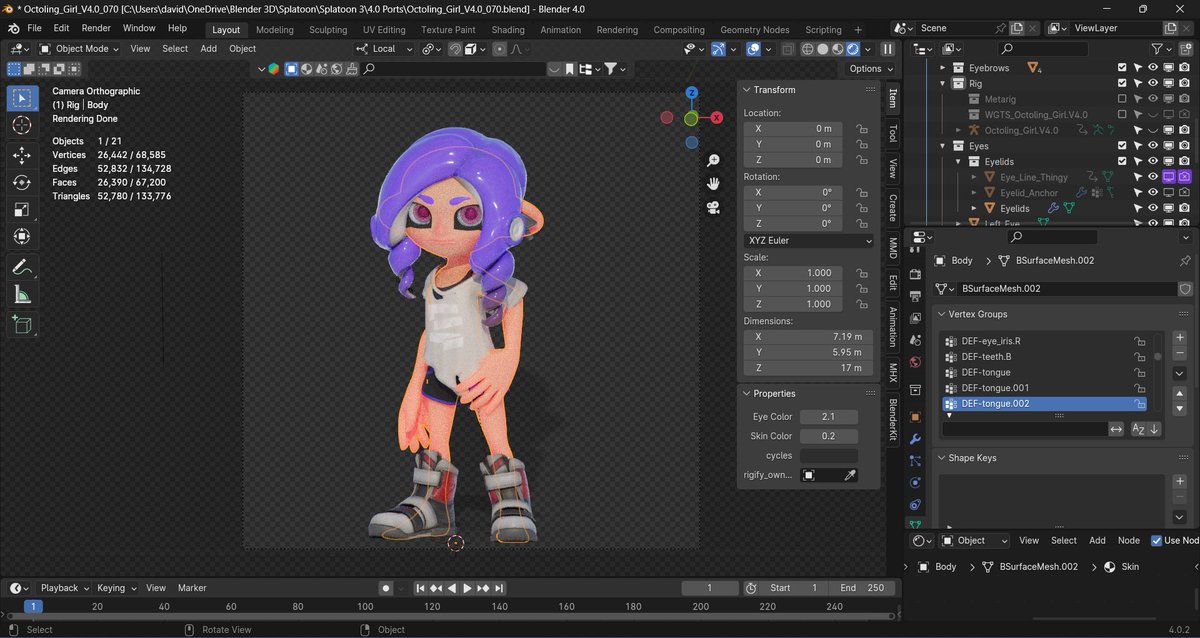Image resolution: width=1200 pixels, height=638 pixels.
Task: Collapse the Transform panel
Action: (746, 90)
